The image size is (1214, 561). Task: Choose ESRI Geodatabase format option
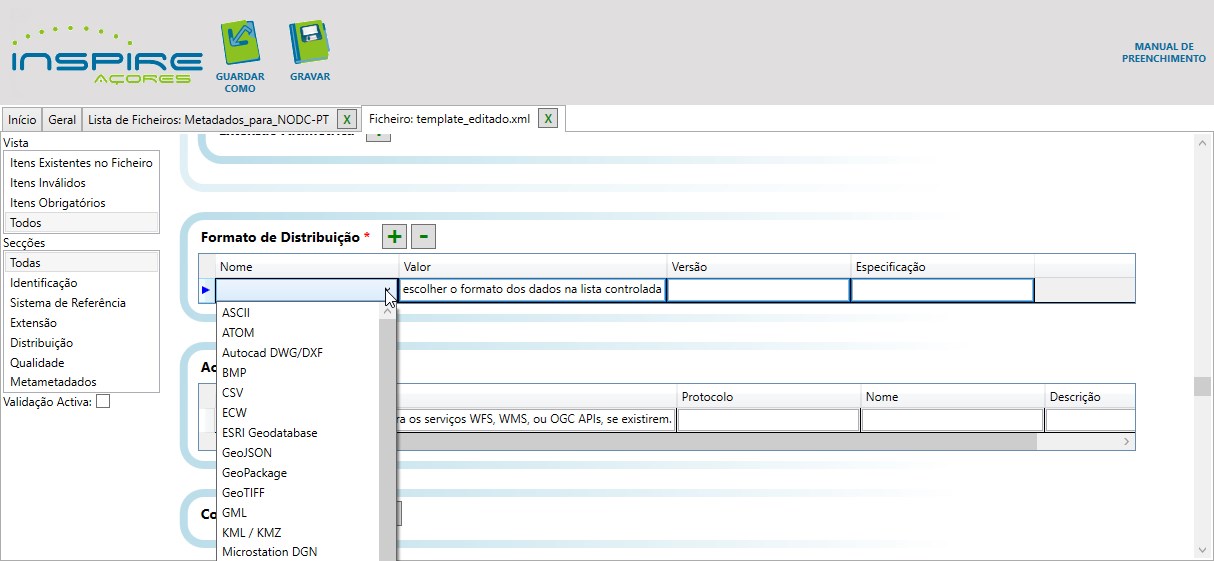(269, 433)
